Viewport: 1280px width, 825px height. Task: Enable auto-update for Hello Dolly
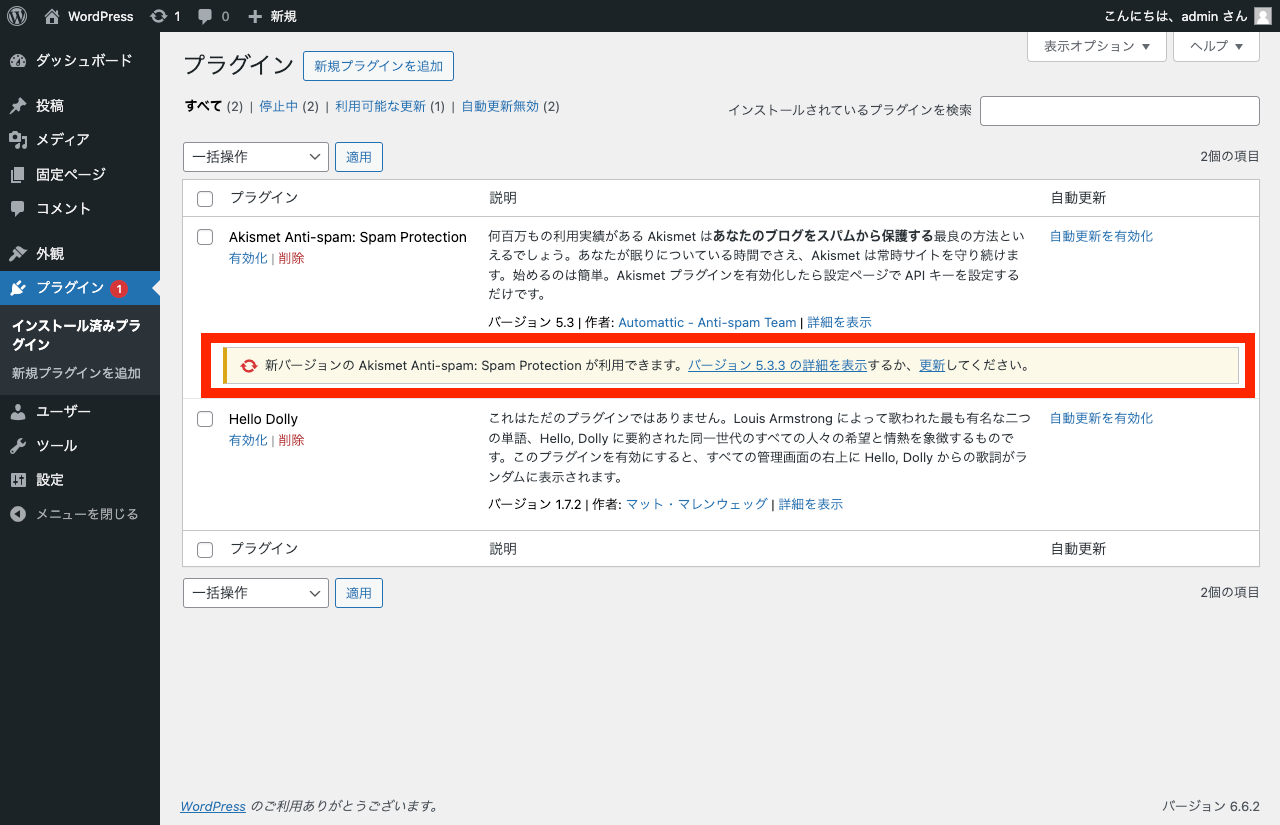point(1101,418)
